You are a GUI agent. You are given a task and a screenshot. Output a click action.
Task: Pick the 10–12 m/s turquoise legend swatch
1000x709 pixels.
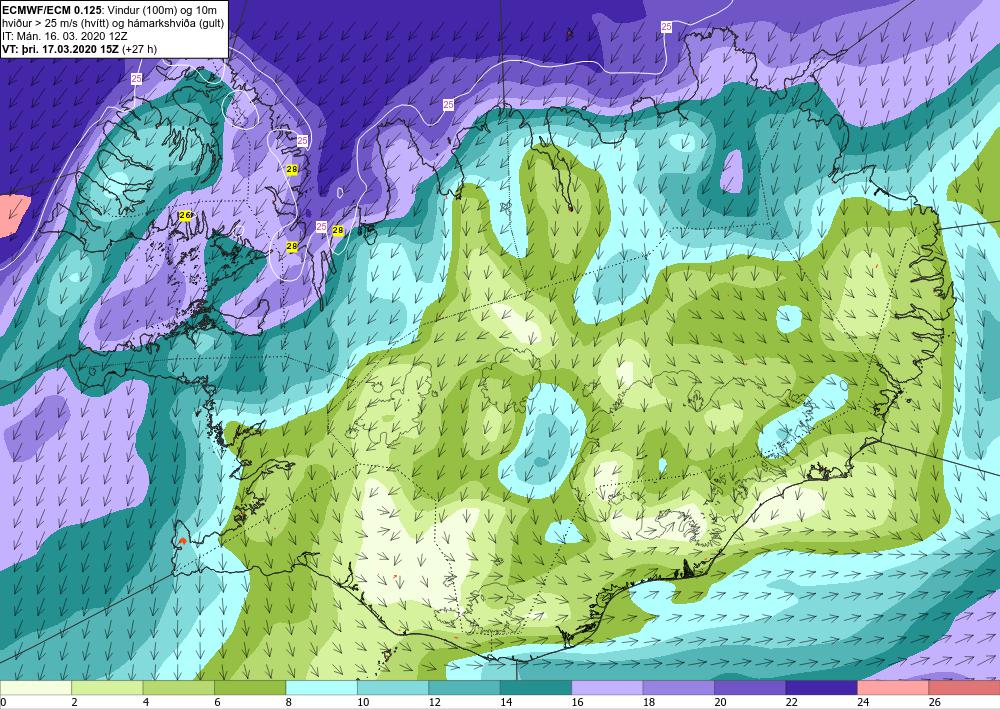[x=393, y=687]
